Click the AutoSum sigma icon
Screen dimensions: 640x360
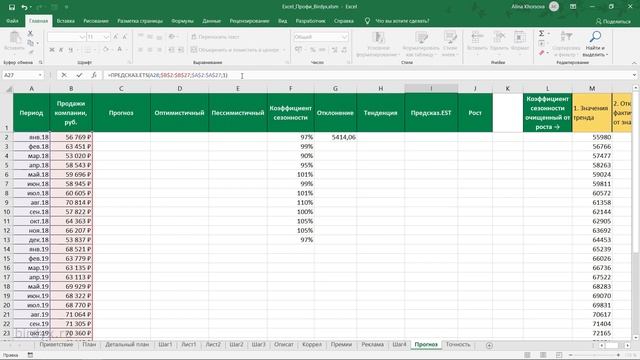tap(541, 33)
